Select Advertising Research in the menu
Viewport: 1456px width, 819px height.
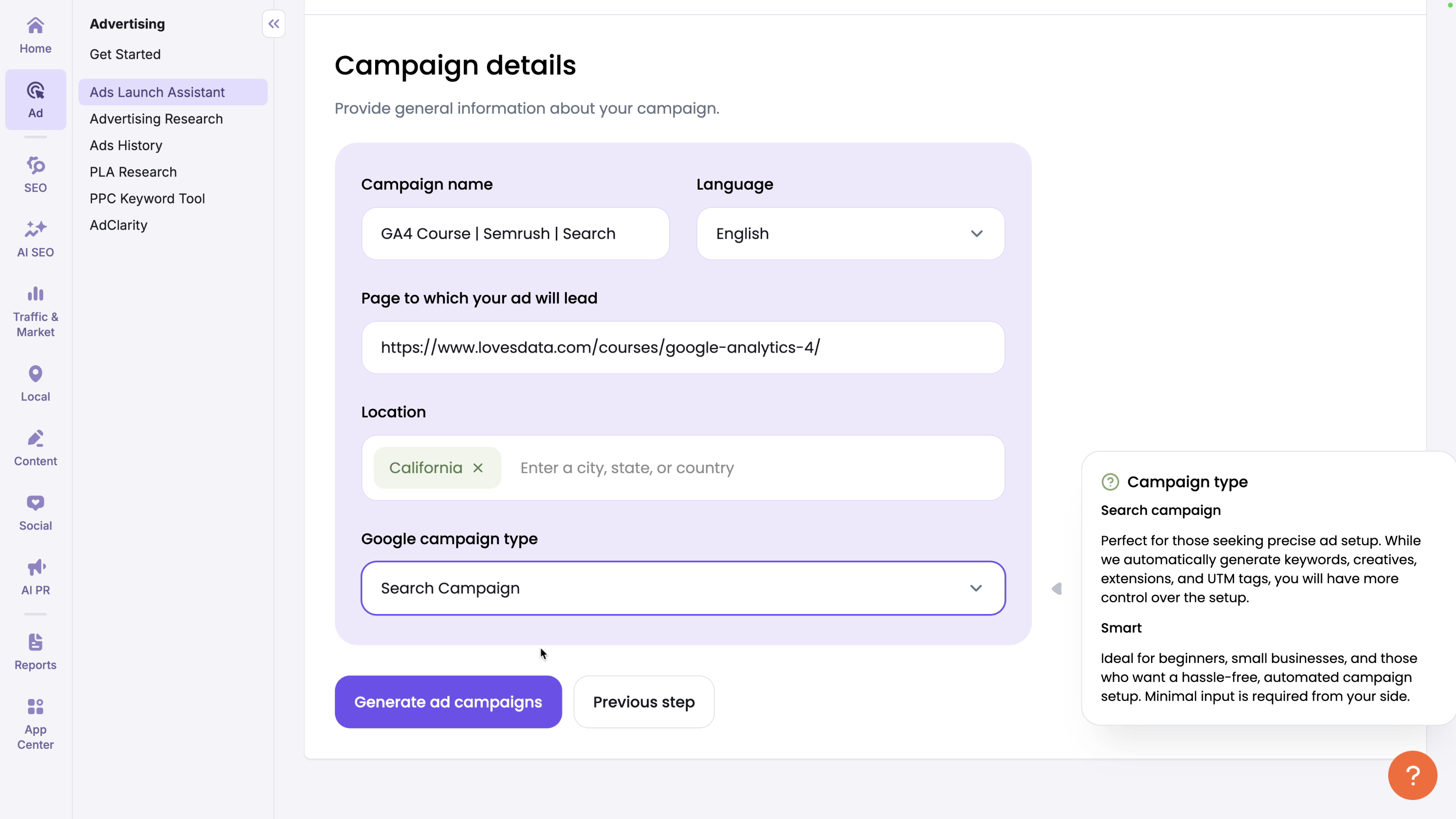[156, 119]
